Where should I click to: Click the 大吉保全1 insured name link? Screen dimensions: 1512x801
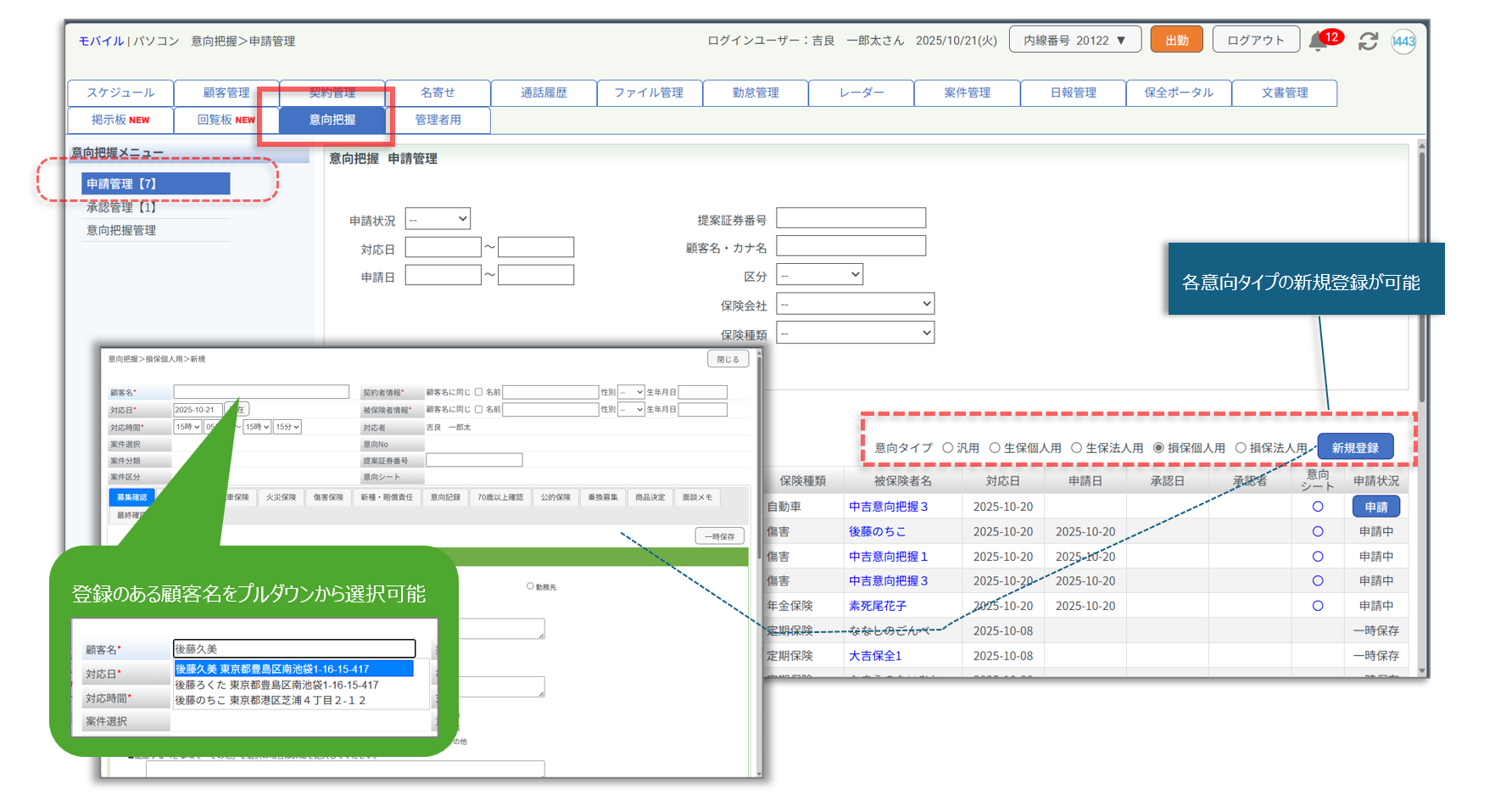(874, 656)
